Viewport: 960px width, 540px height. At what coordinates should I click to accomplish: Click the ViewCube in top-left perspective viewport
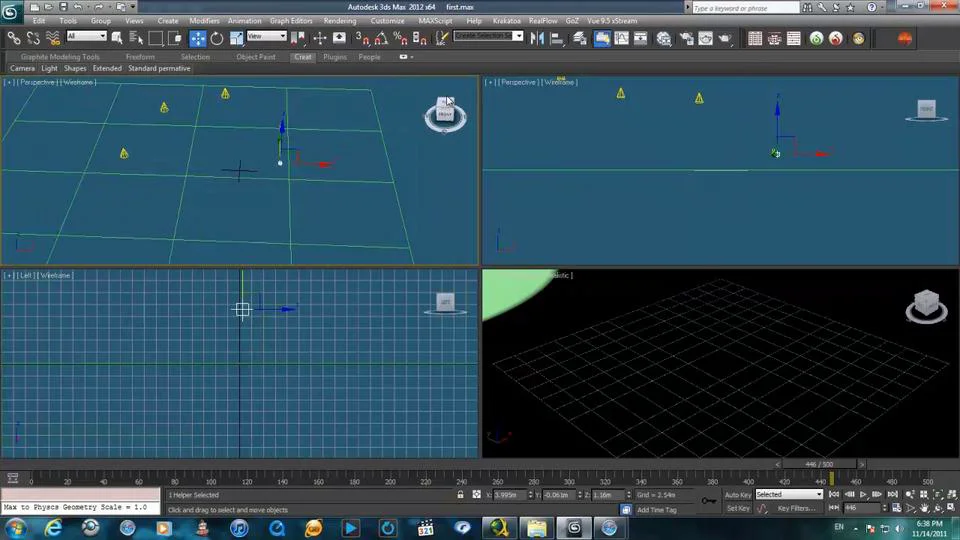tap(444, 114)
